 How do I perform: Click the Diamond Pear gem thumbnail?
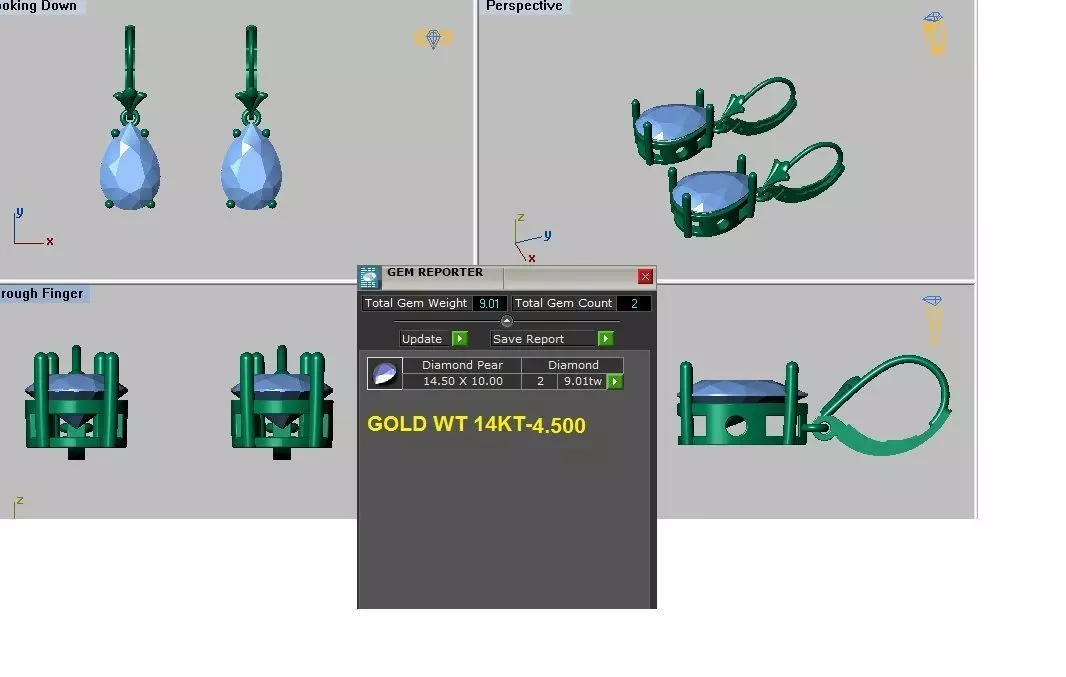[x=385, y=373]
